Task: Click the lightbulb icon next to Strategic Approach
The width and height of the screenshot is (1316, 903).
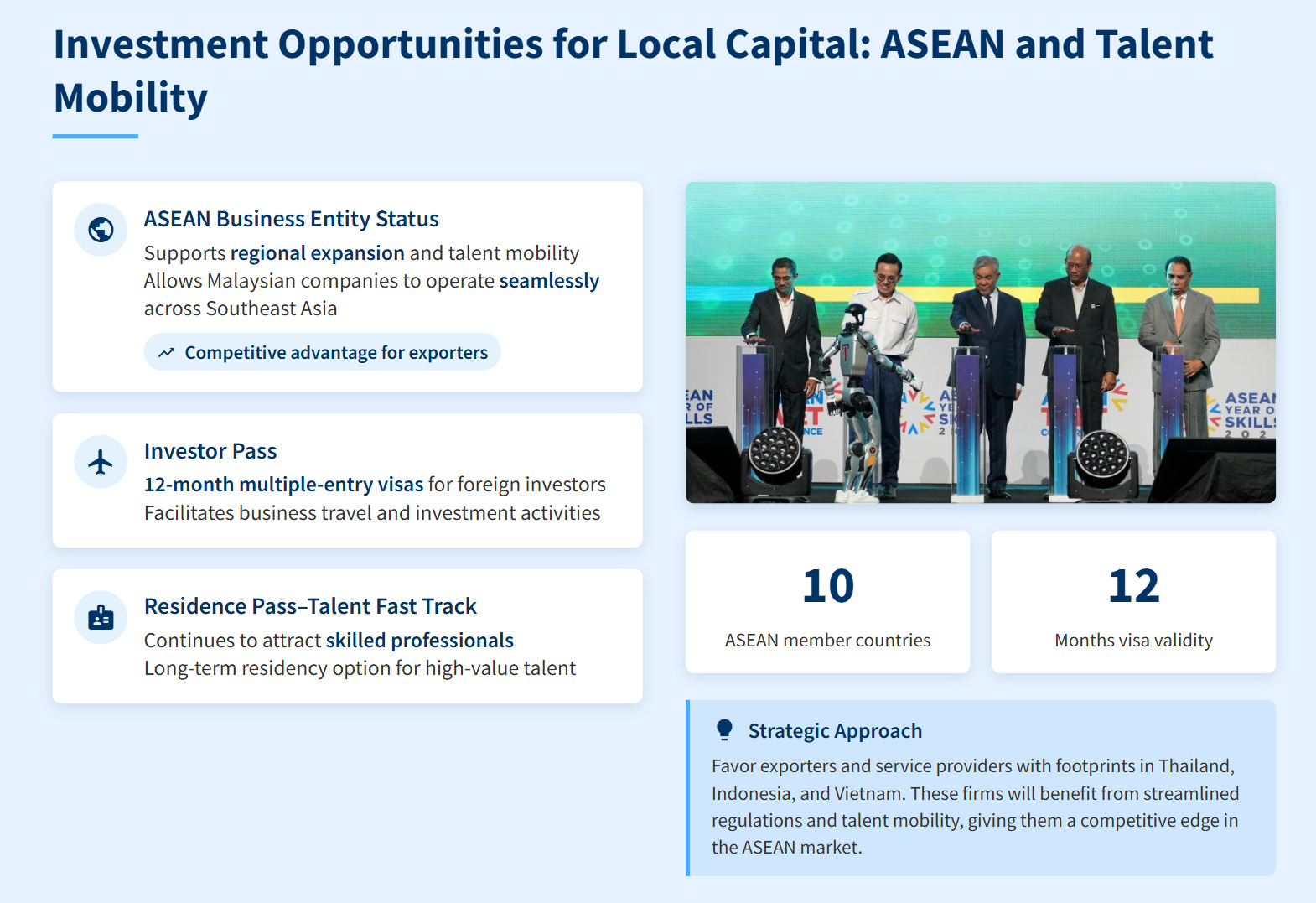Action: click(724, 730)
